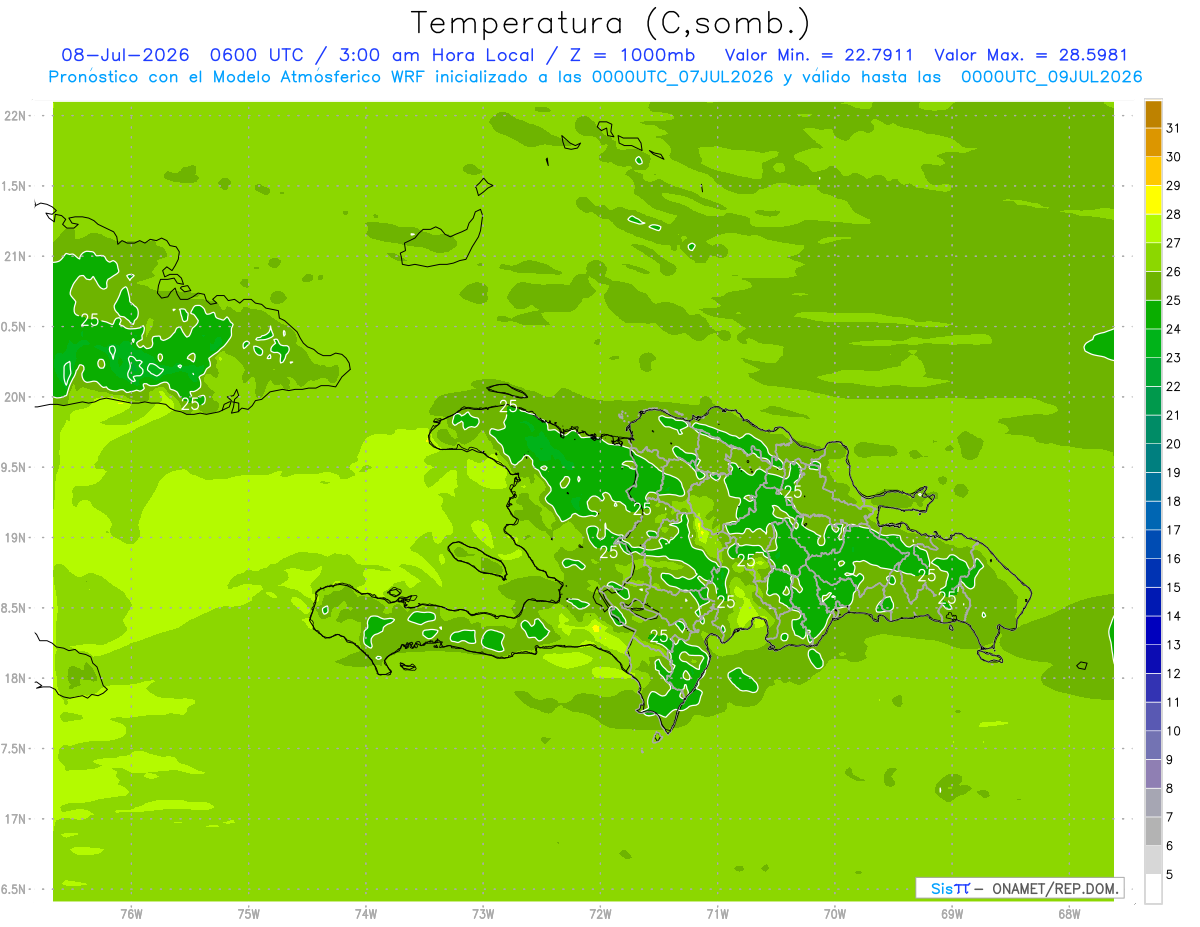Select the date text '08-Jul-2026'

(x=125, y=55)
